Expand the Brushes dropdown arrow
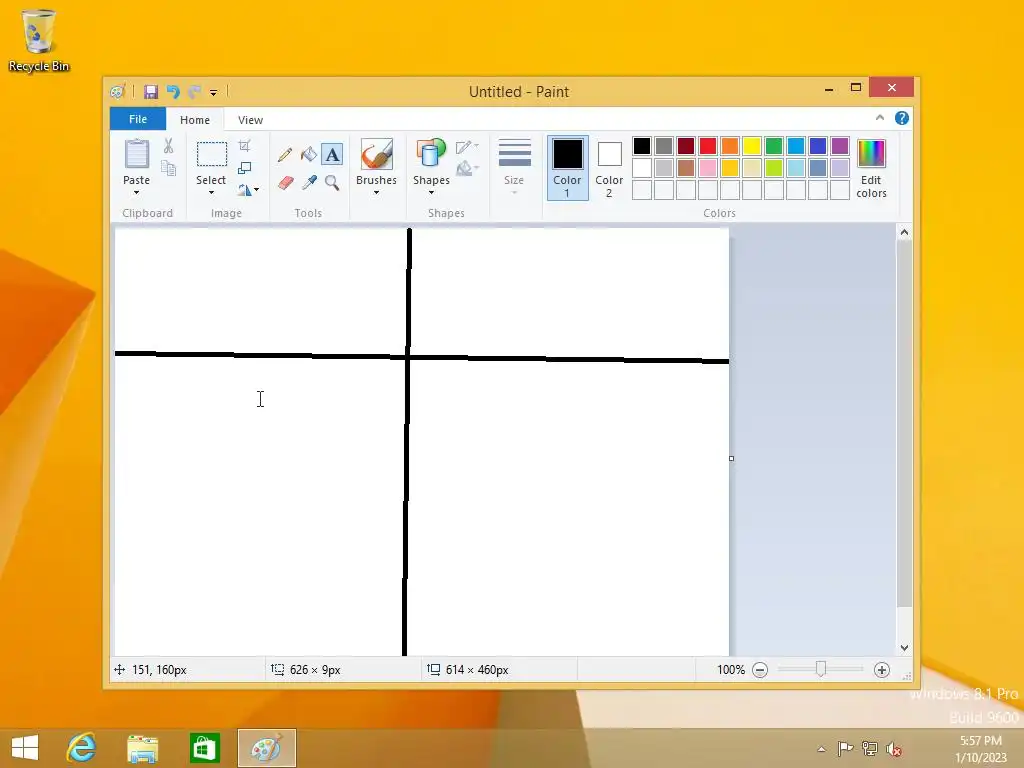1024x768 pixels. coord(377,193)
